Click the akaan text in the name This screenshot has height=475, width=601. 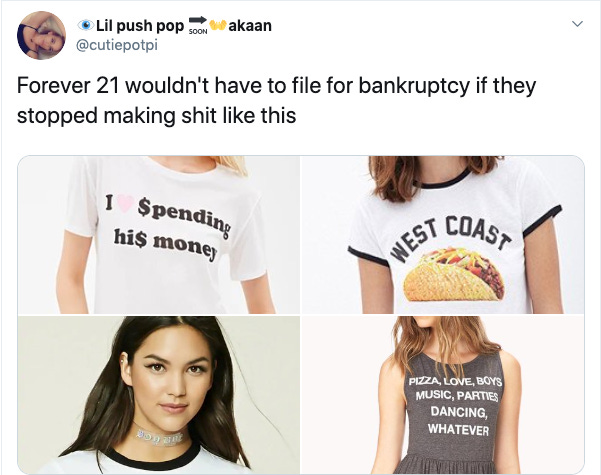[250, 26]
